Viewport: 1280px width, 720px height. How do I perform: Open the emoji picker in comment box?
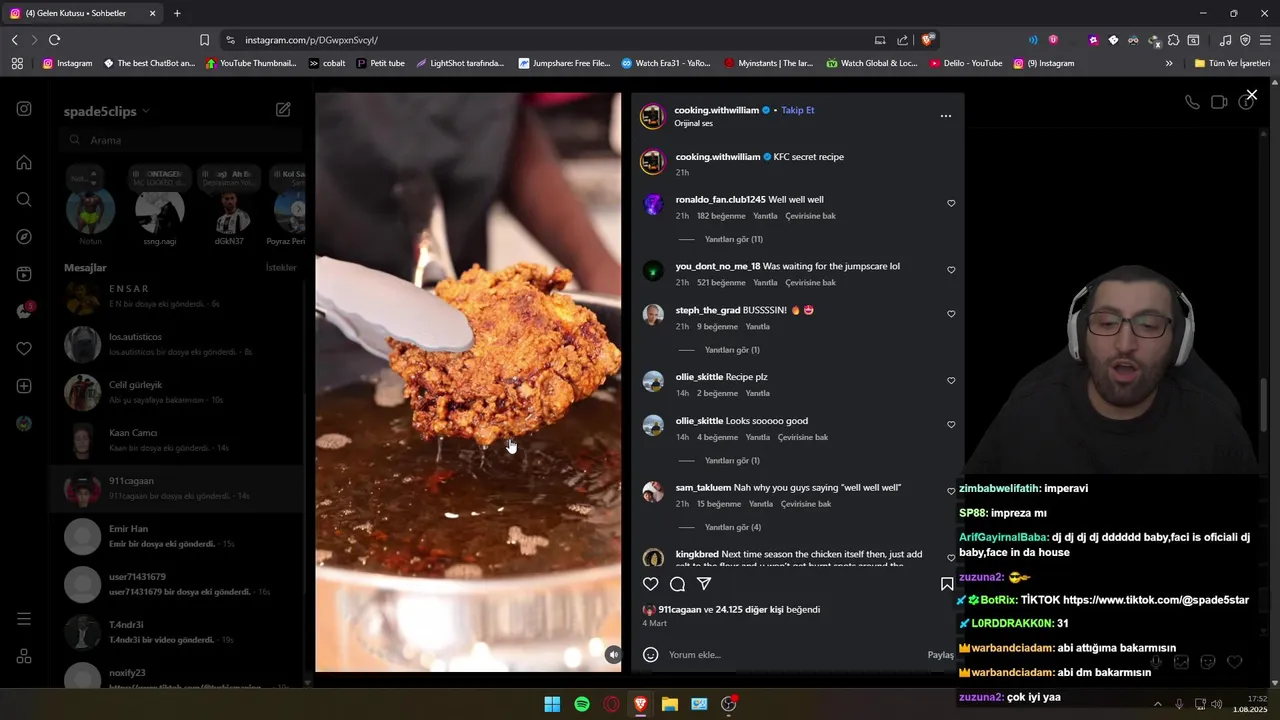(x=650, y=655)
